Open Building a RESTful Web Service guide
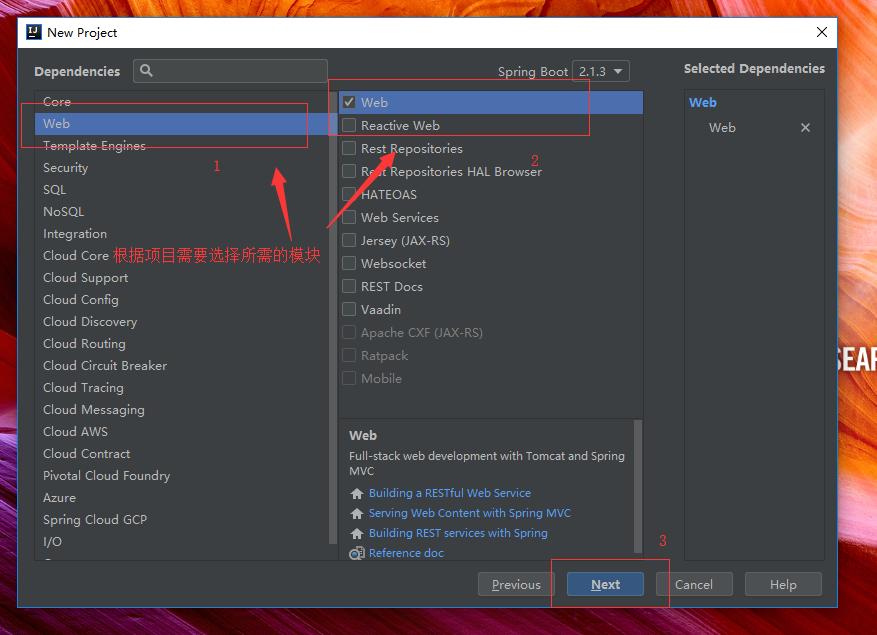Image resolution: width=877 pixels, height=635 pixels. click(450, 493)
